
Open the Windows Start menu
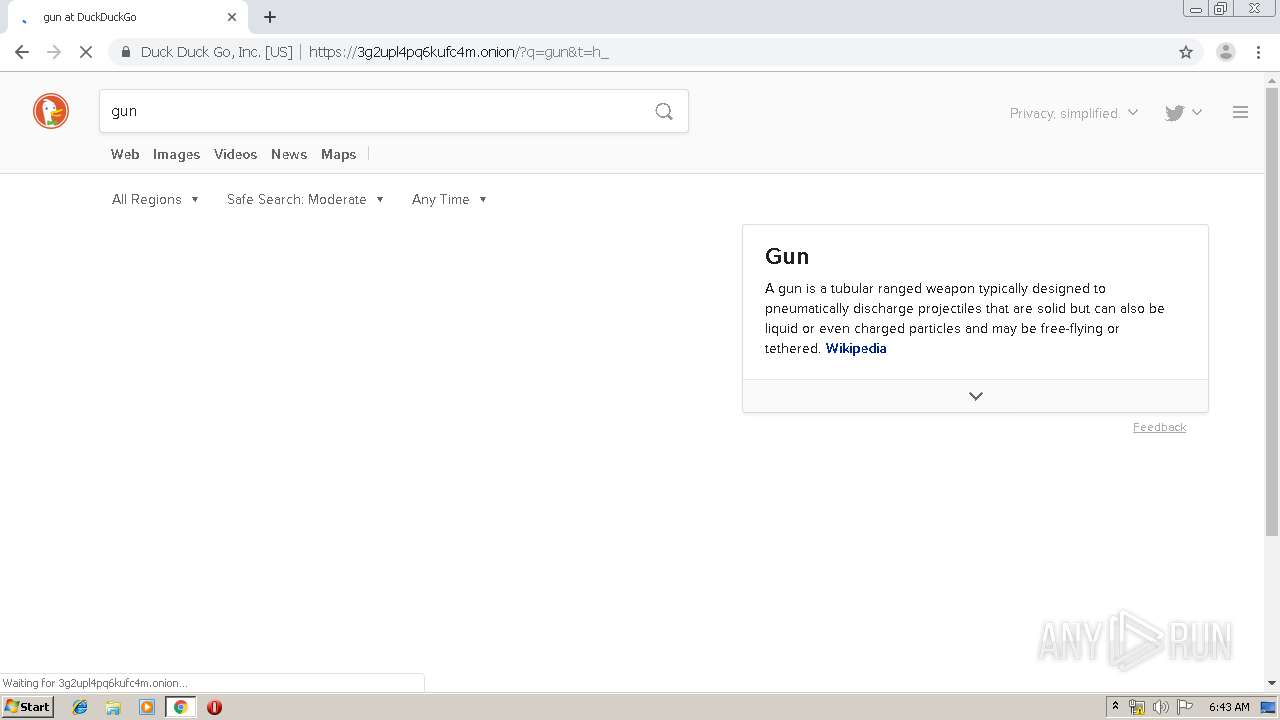tap(28, 707)
